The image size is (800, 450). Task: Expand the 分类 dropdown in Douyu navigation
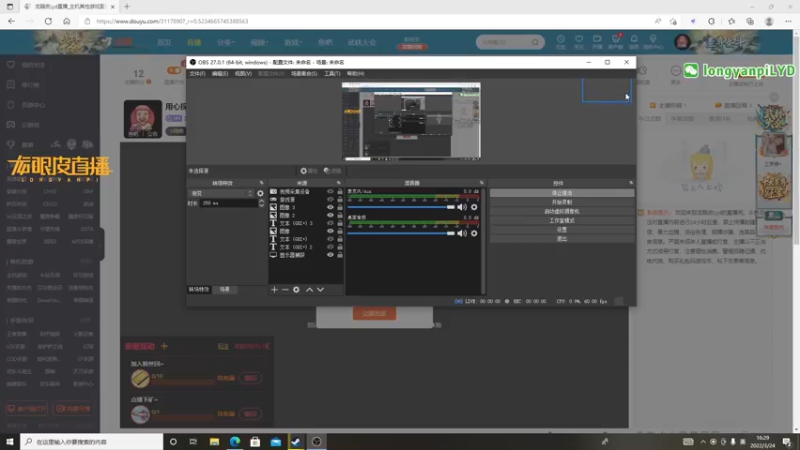tap(225, 42)
